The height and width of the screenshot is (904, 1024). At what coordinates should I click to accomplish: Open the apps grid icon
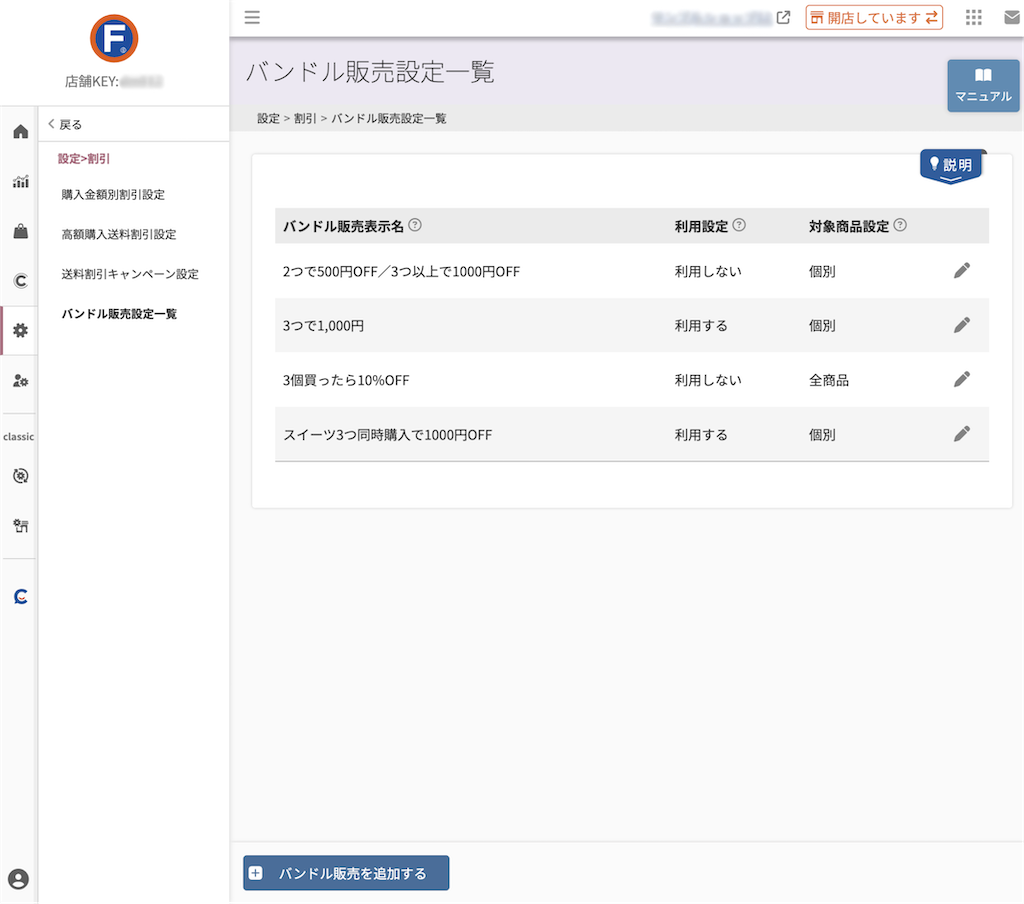pos(974,18)
